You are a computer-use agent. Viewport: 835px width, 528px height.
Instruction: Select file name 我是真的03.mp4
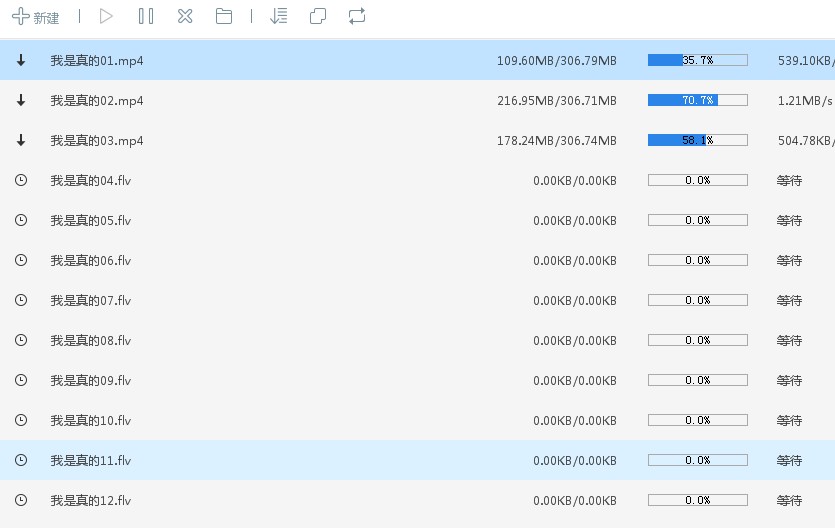[x=97, y=141]
